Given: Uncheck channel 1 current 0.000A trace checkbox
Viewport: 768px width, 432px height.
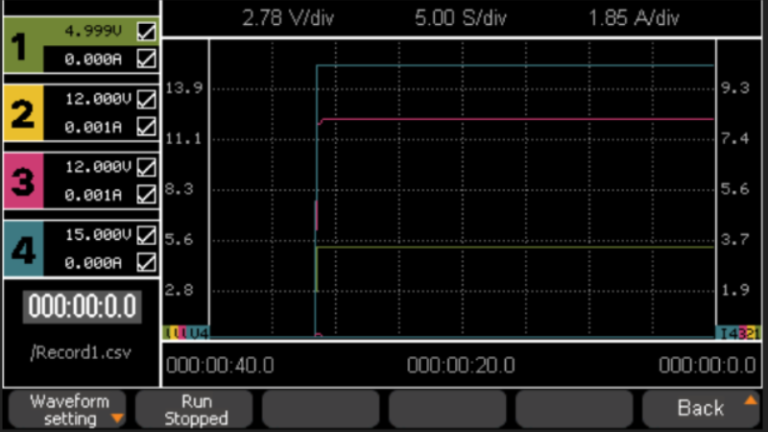Looking at the screenshot, I should click(147, 59).
